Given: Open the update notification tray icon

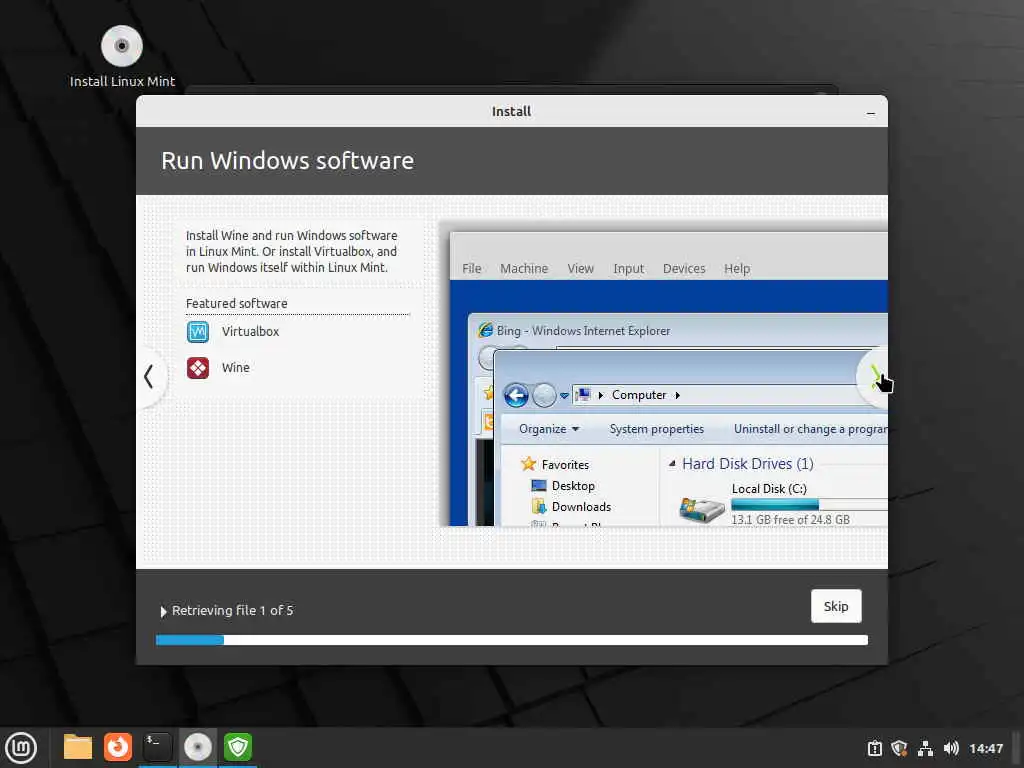Looking at the screenshot, I should (x=874, y=748).
